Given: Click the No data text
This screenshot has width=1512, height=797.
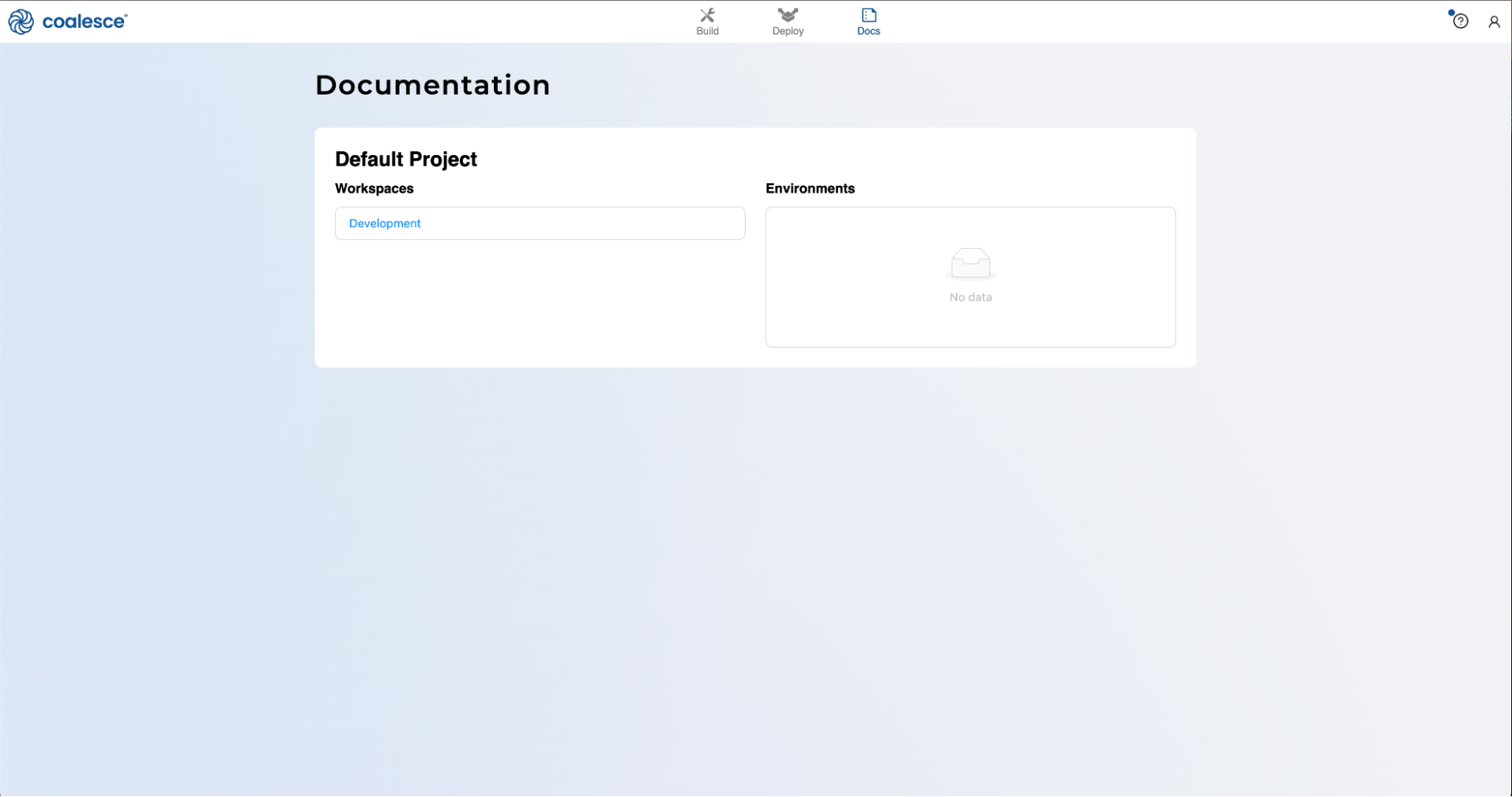Looking at the screenshot, I should pos(970,297).
